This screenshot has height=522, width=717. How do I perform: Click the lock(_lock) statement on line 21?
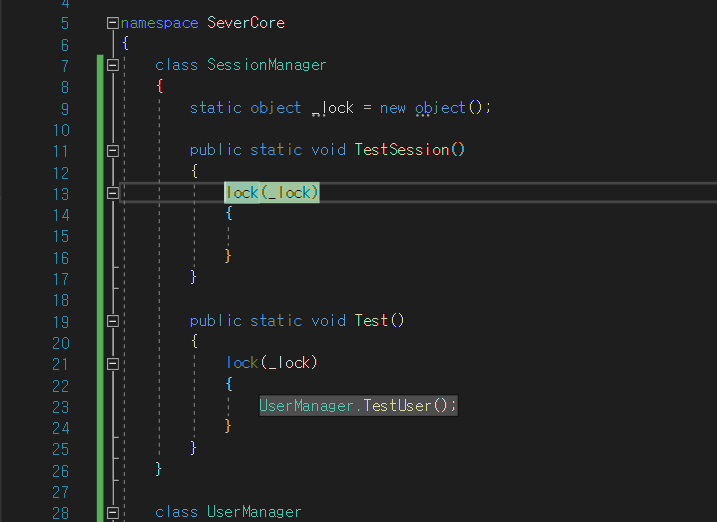[x=272, y=363]
